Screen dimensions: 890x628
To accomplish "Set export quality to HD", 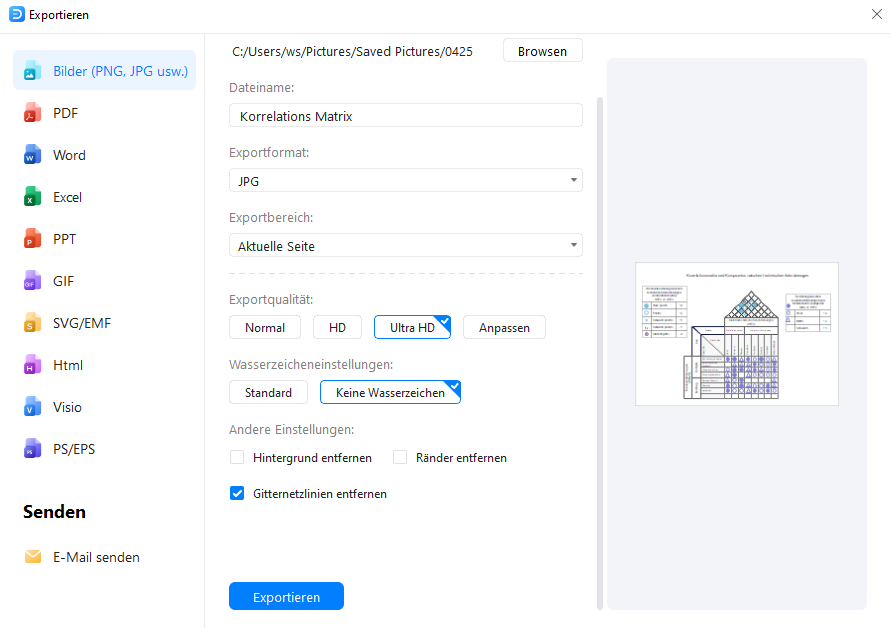I will [337, 328].
